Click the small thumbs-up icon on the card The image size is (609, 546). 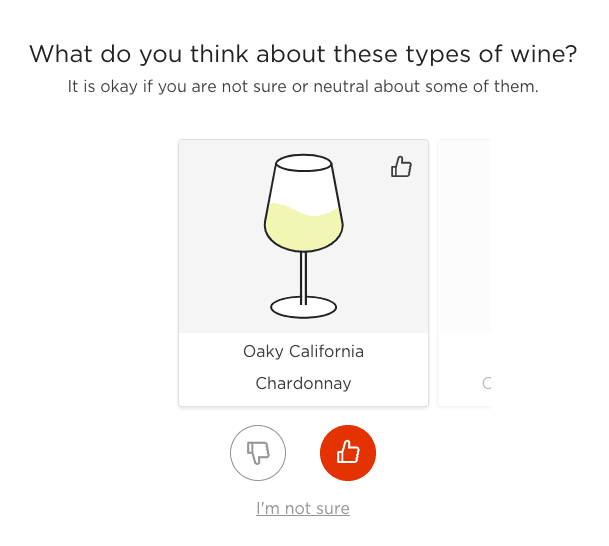(401, 167)
